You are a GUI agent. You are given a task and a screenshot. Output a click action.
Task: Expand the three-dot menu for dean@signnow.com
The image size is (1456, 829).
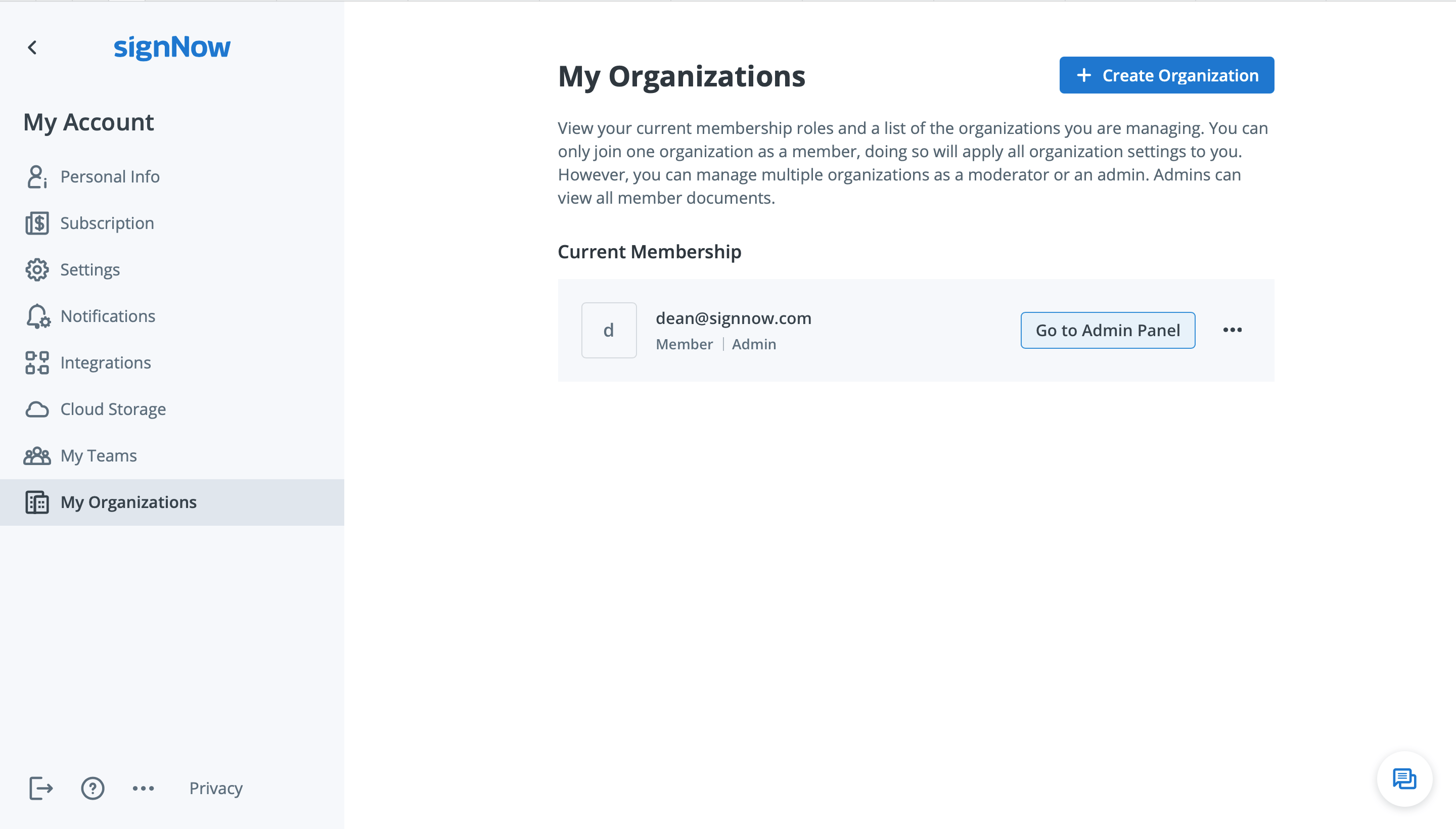coord(1232,330)
